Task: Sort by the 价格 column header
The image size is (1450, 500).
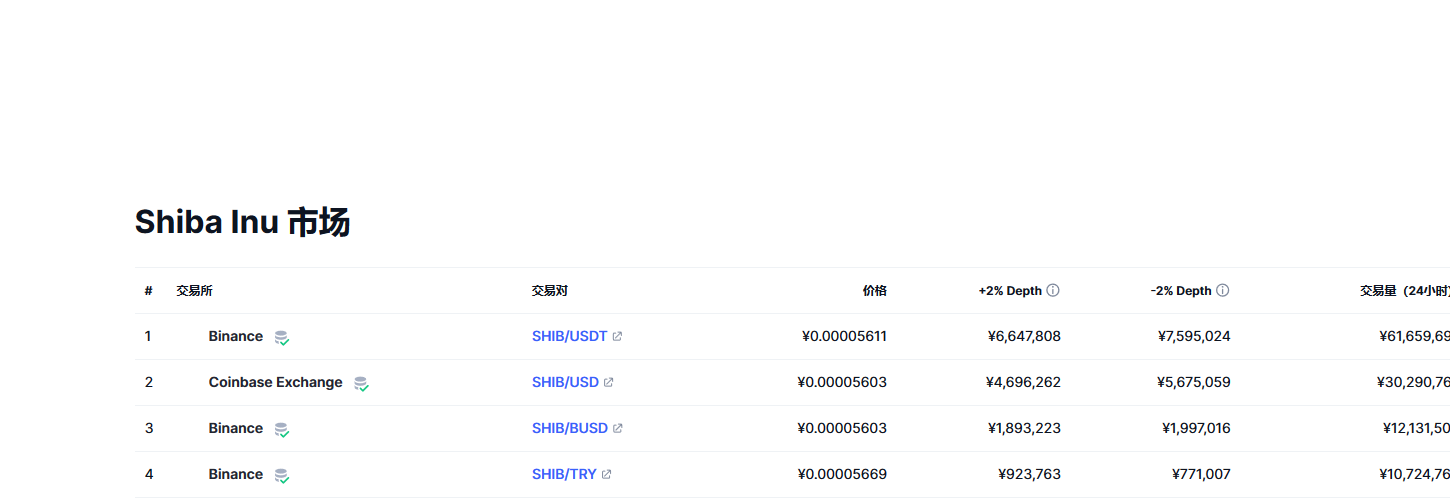Action: [x=874, y=291]
